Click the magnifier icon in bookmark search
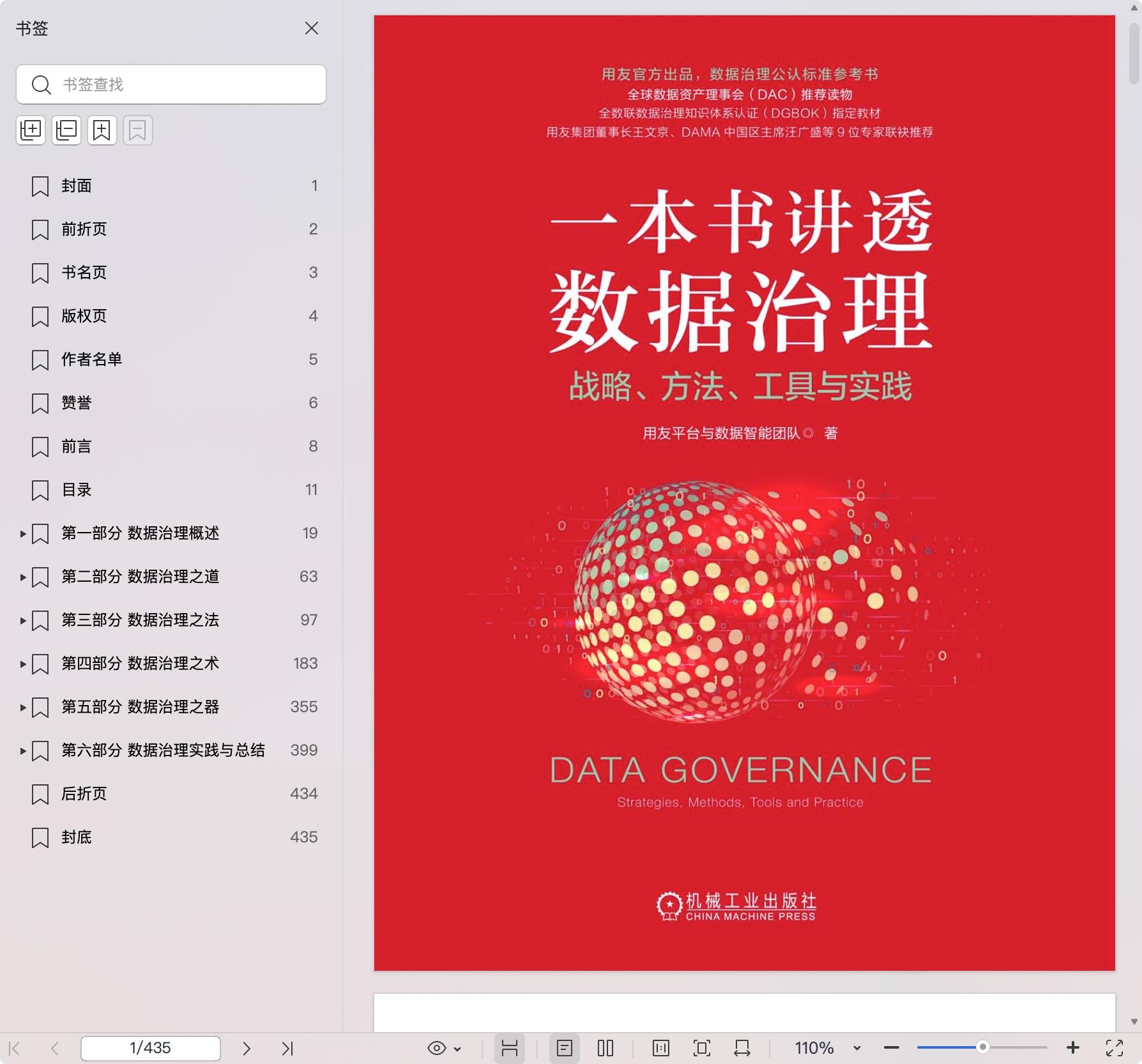The height and width of the screenshot is (1064, 1142). pyautogui.click(x=42, y=84)
